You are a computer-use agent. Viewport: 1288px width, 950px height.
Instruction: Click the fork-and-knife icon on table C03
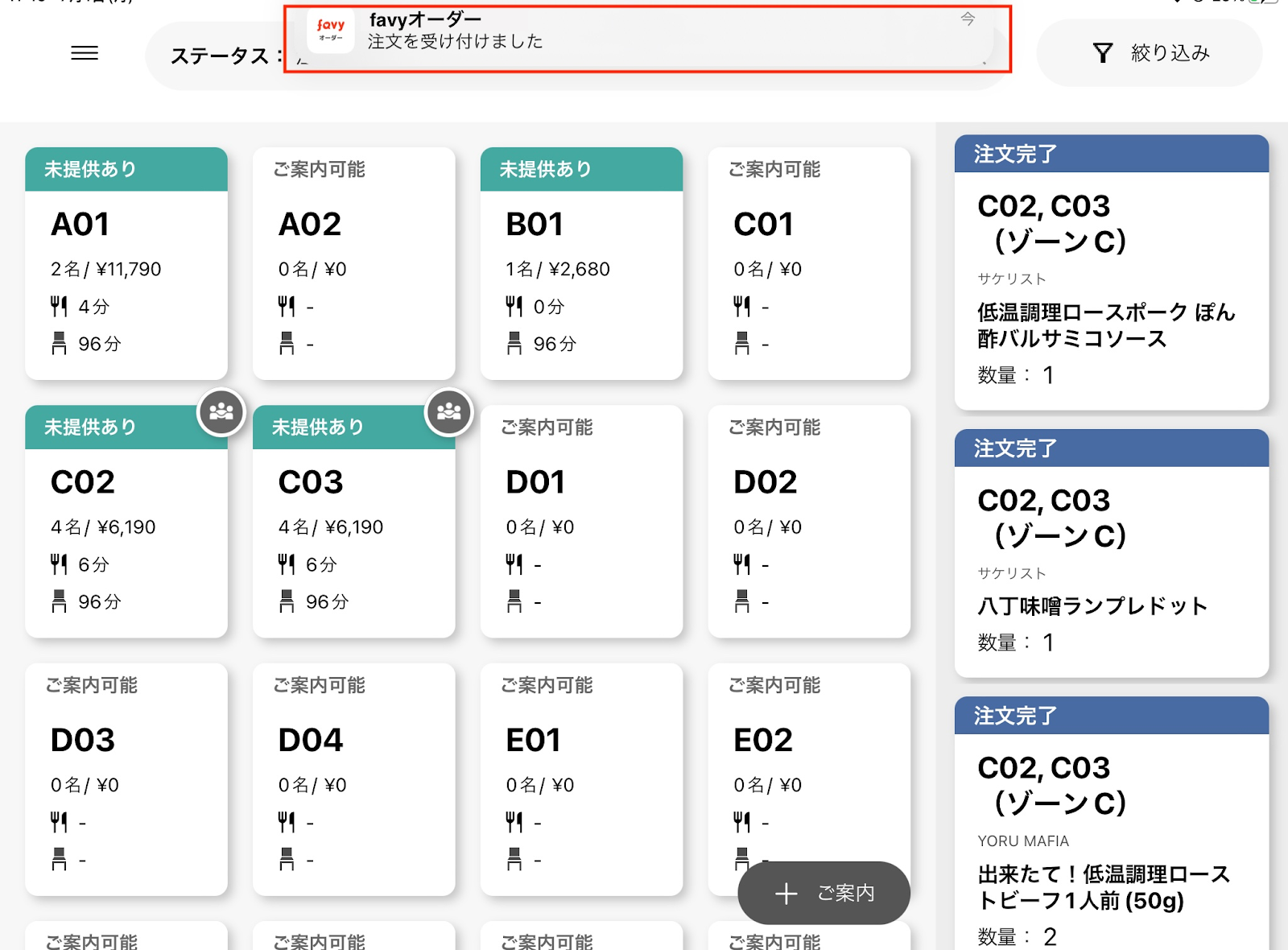(287, 564)
